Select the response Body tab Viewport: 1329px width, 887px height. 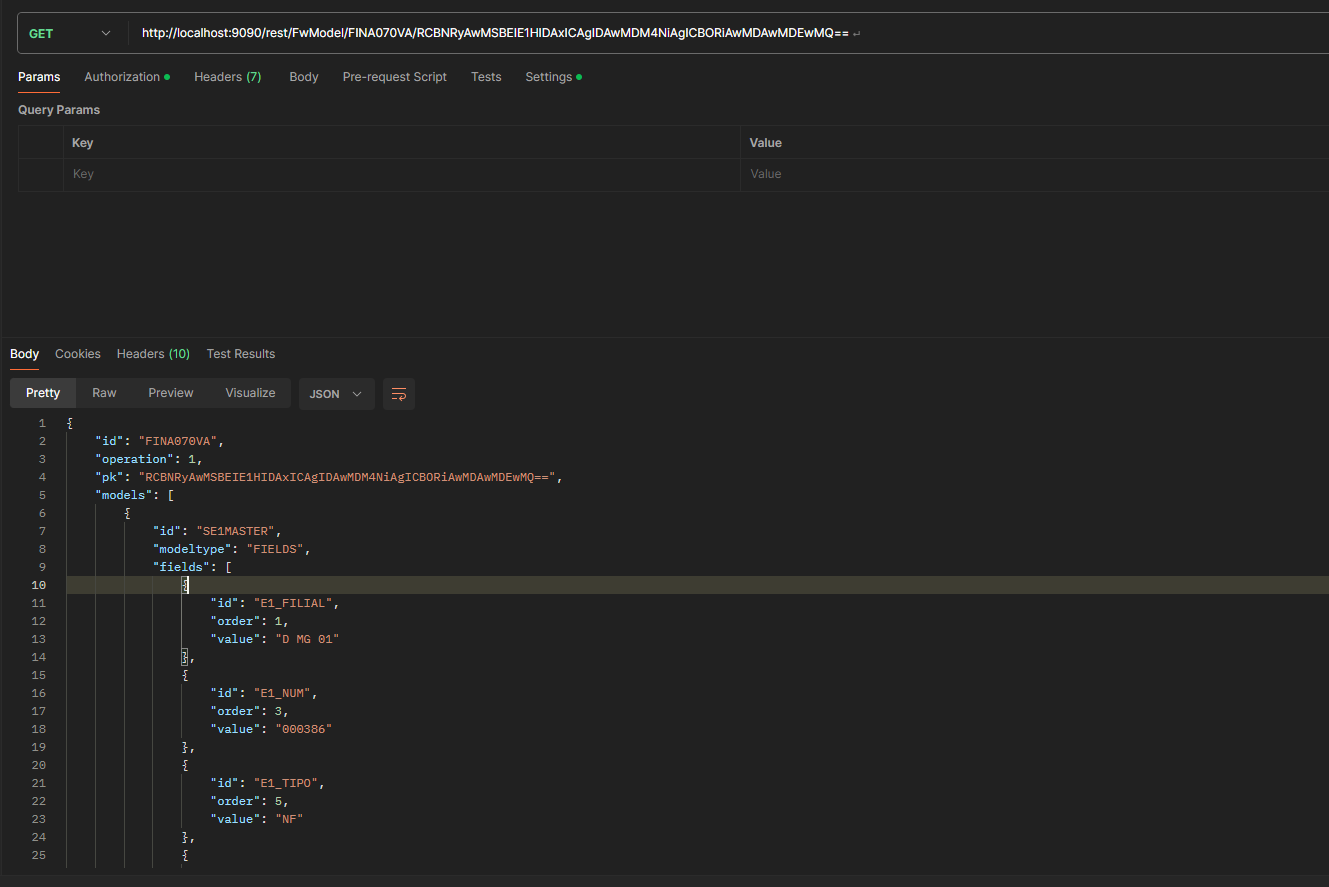point(25,354)
